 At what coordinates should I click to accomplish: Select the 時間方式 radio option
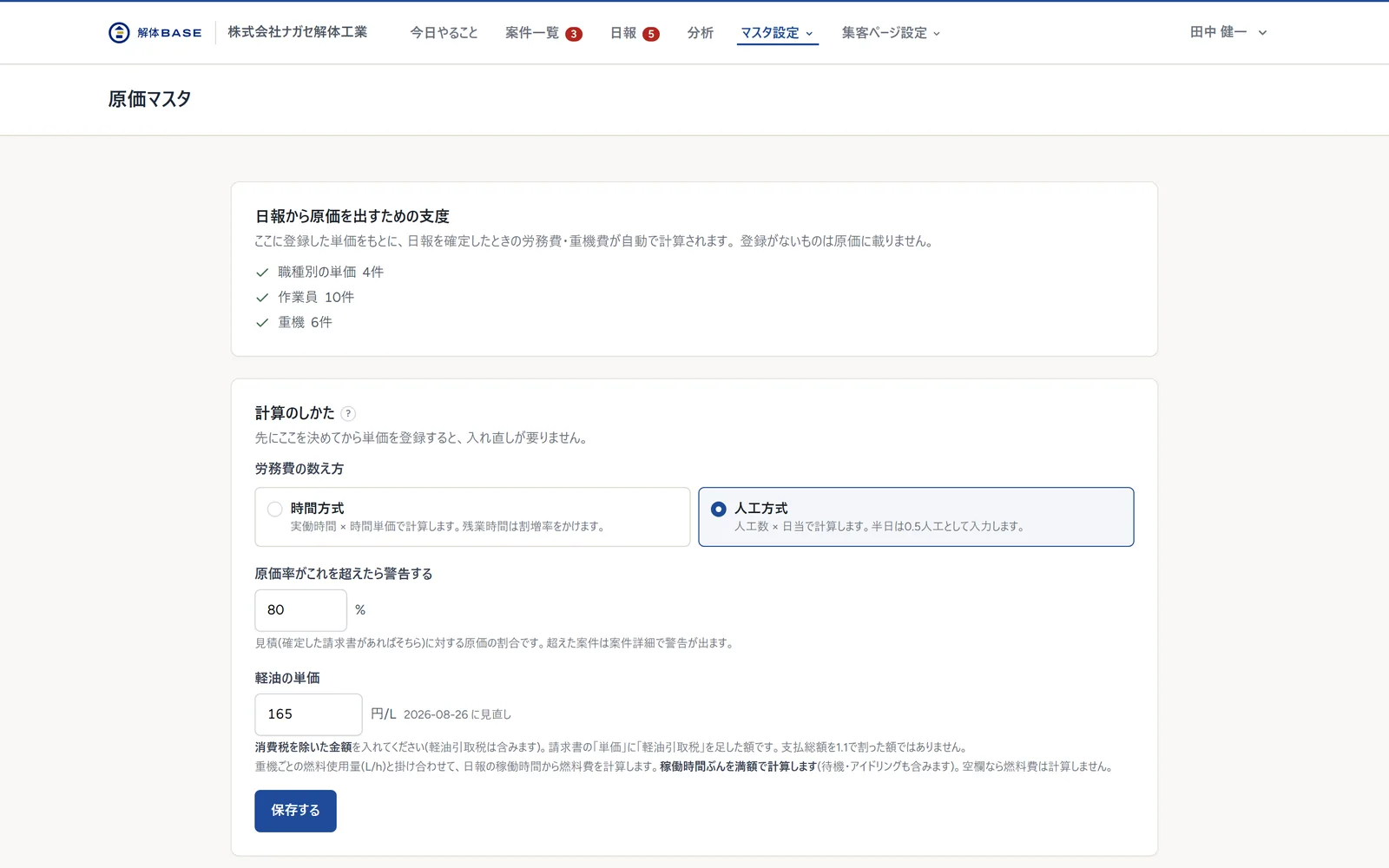point(472,516)
